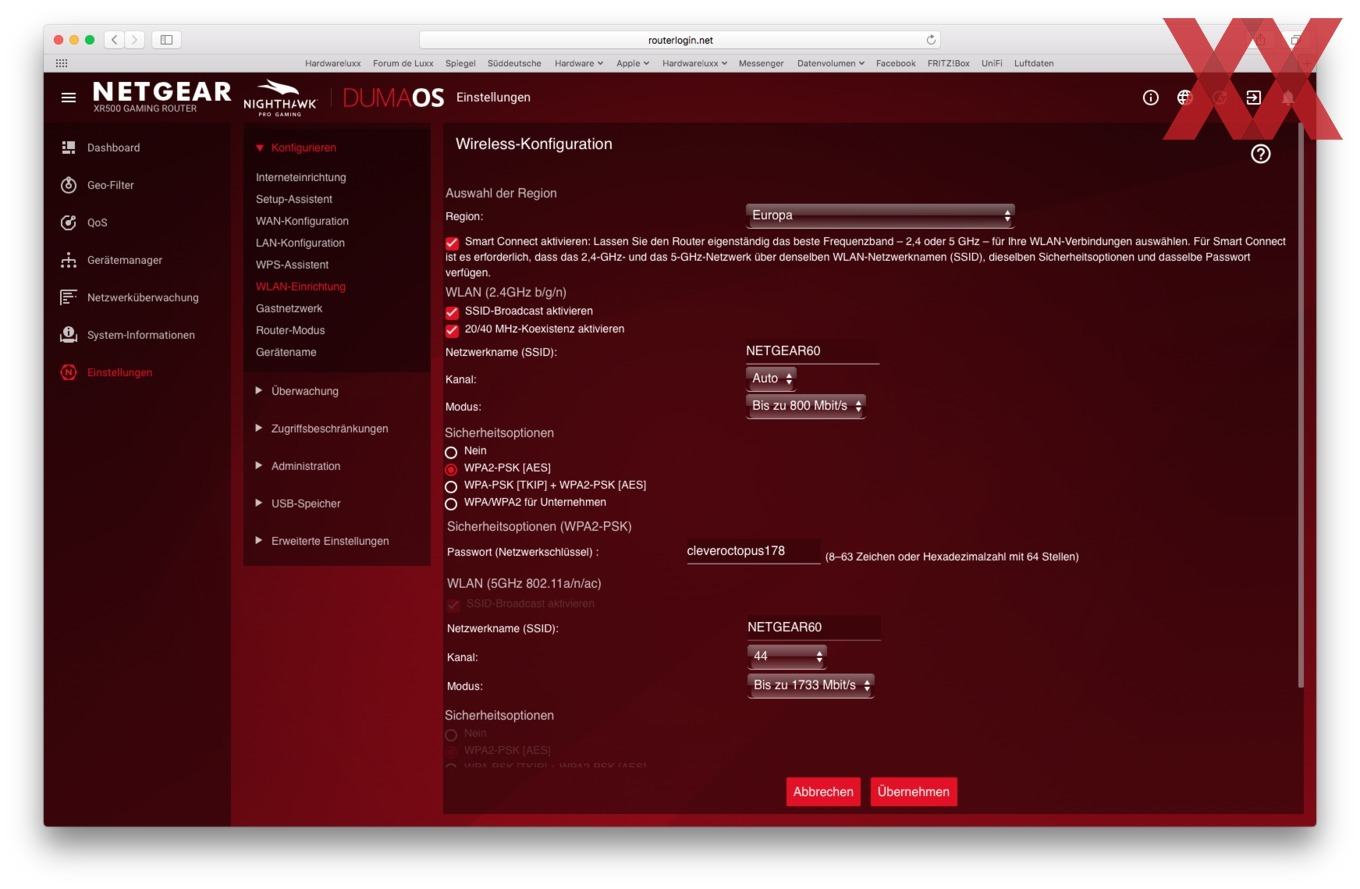Screen dimensions: 1360x889
Task: Open the Forum de Luxx bookmark
Action: [x=403, y=63]
